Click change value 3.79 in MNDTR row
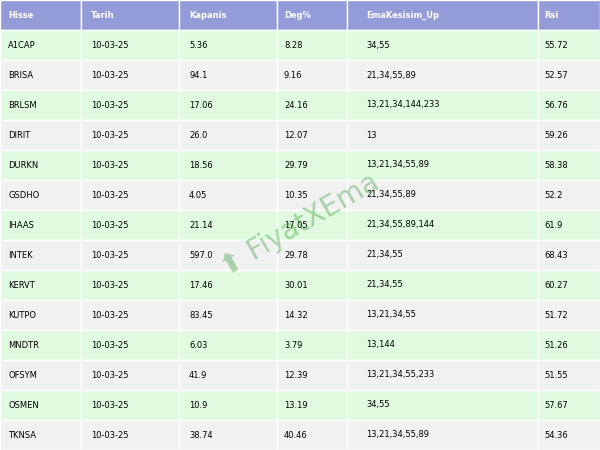This screenshot has height=450, width=600. [293, 345]
